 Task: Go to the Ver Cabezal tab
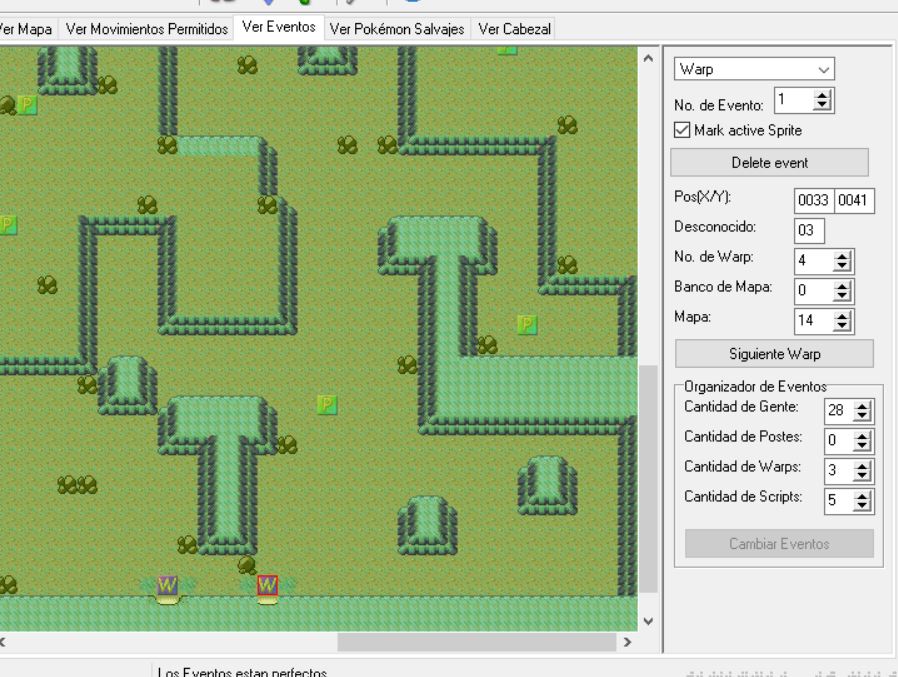click(514, 29)
